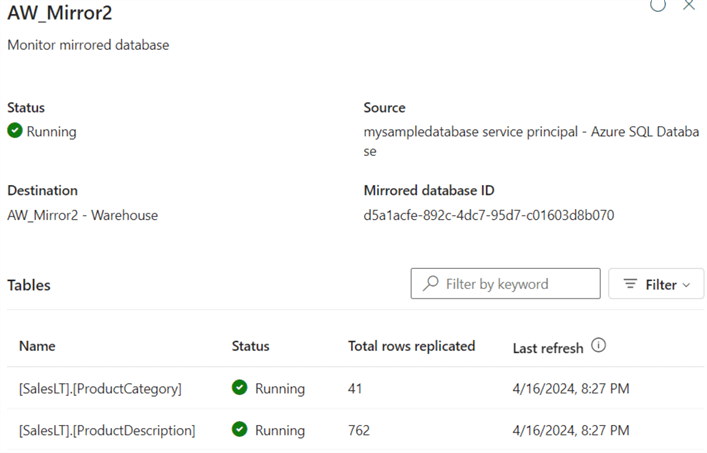Click the green check icon for ProductDescription

[239, 430]
